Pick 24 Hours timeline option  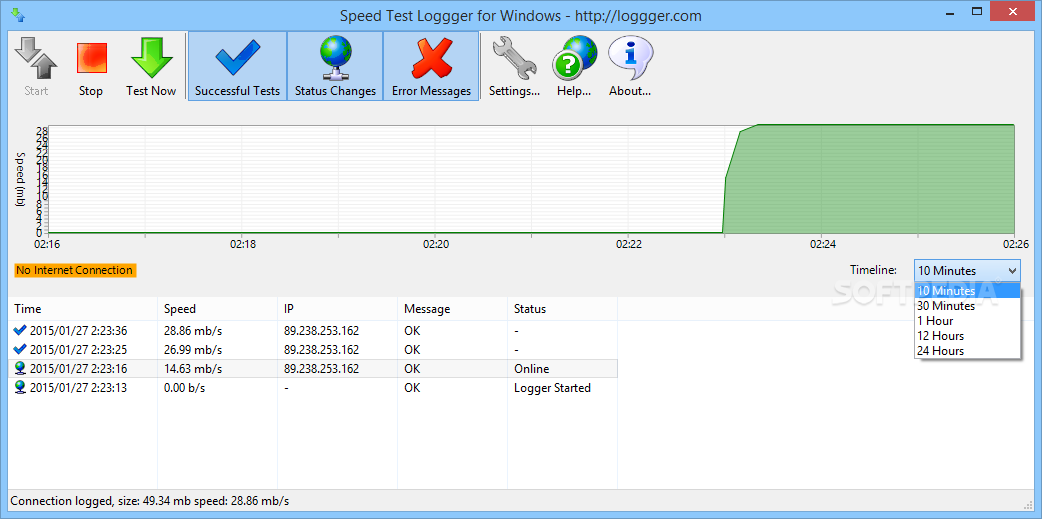[x=967, y=351]
